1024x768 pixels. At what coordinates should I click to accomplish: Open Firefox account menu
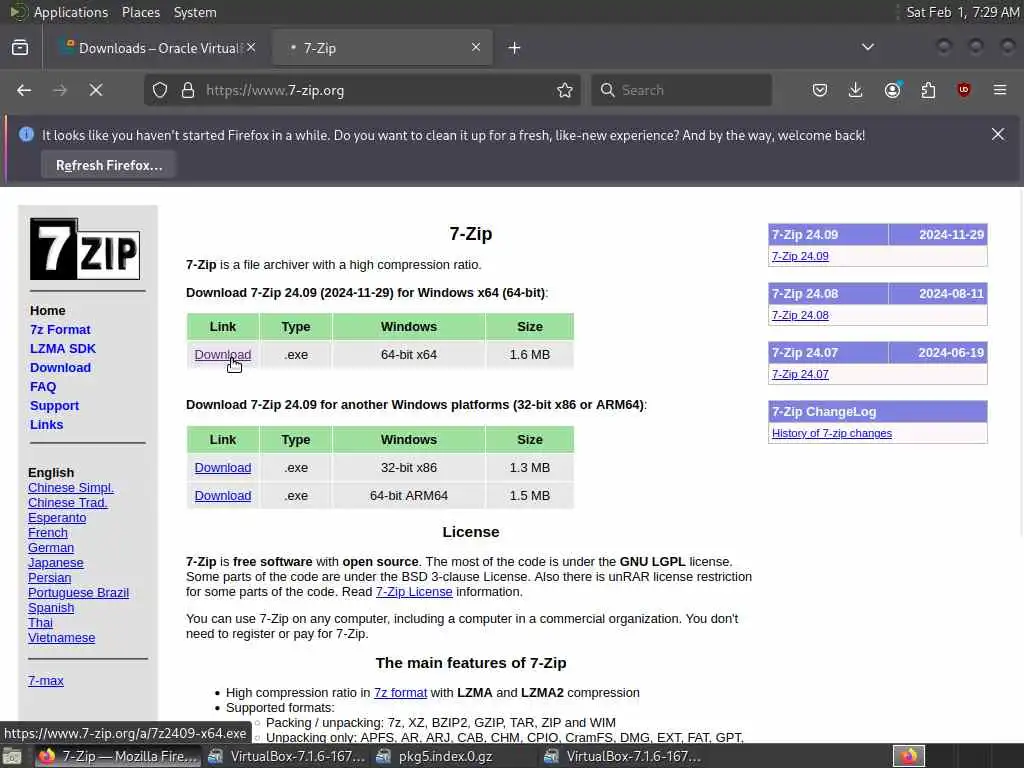[892, 90]
